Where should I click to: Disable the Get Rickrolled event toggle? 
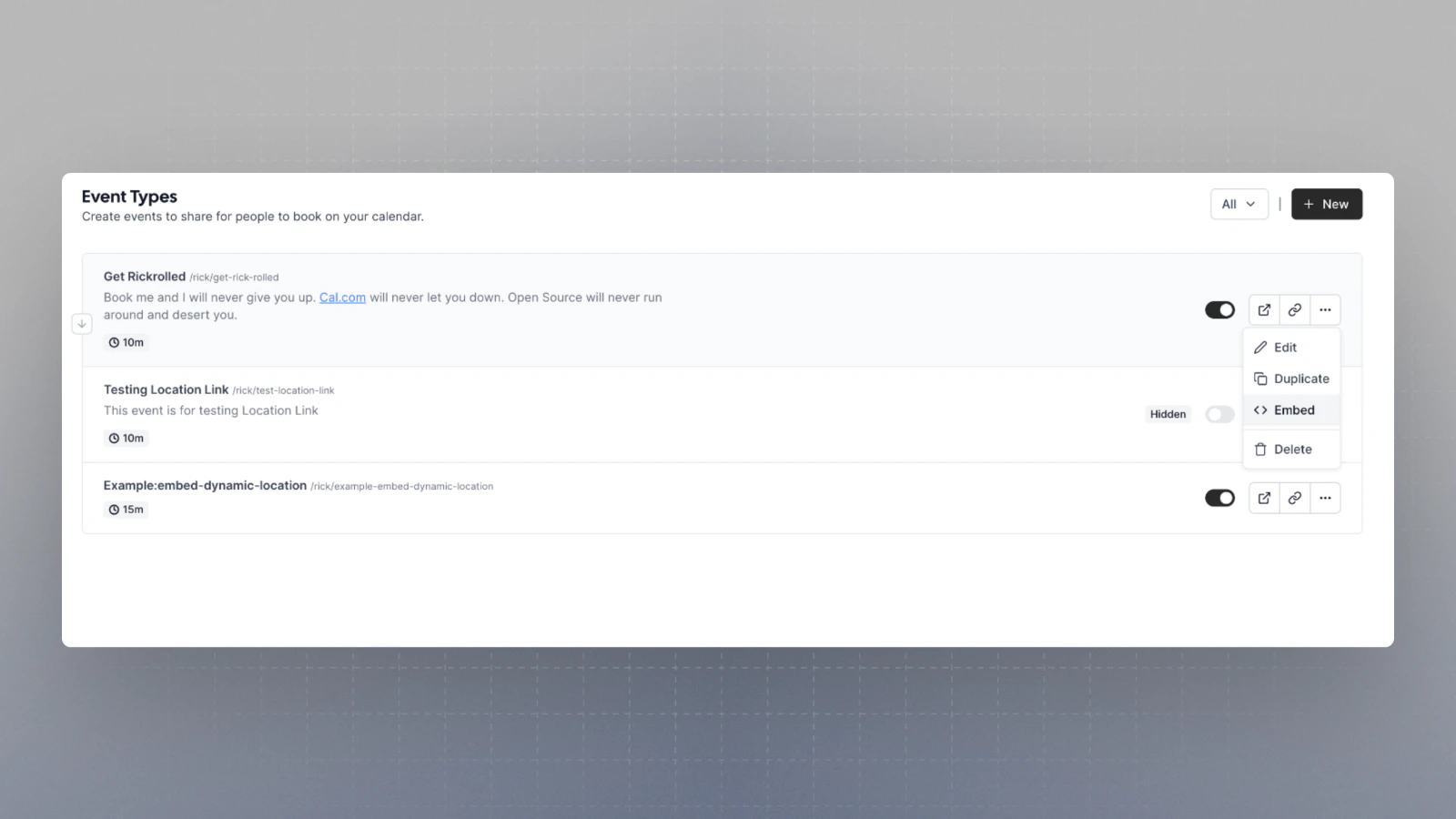(1219, 309)
